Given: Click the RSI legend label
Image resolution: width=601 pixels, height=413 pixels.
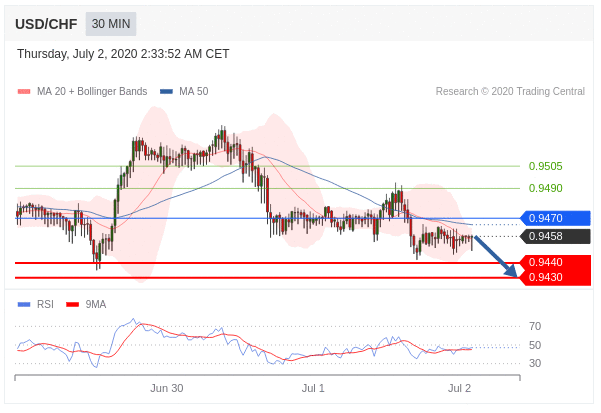Looking at the screenshot, I should tap(45, 304).
